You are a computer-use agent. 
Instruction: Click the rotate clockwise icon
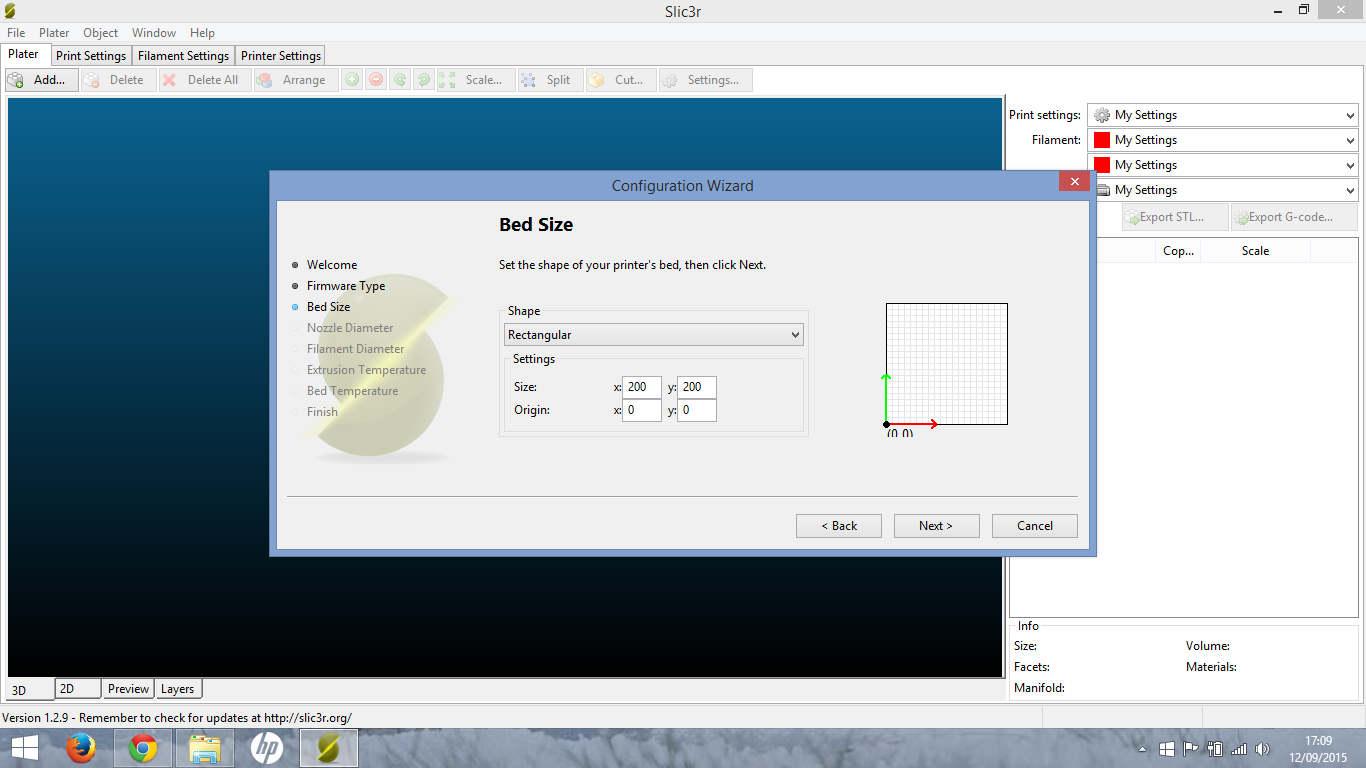(x=424, y=80)
